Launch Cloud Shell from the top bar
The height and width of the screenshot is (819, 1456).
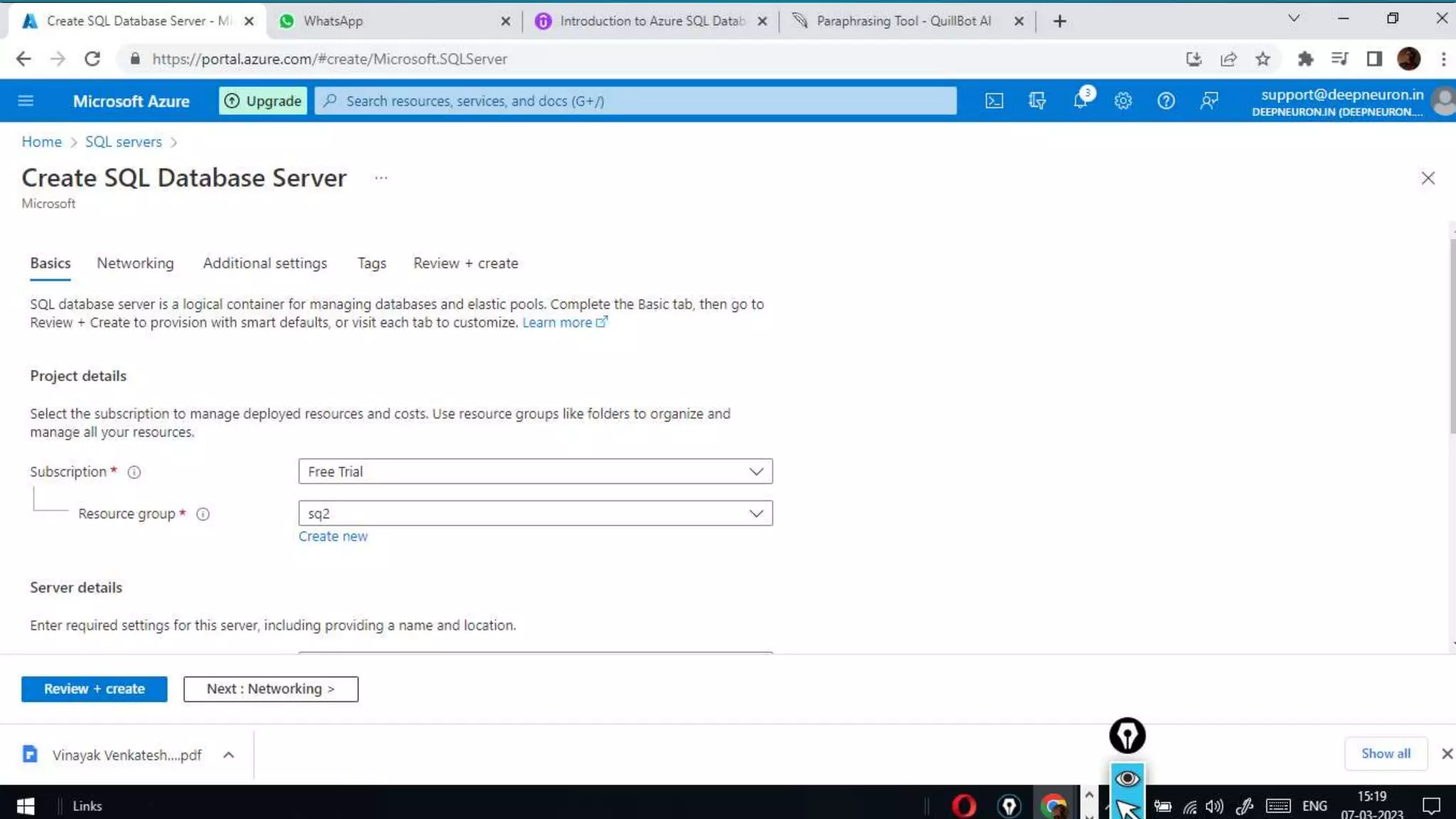(x=994, y=101)
